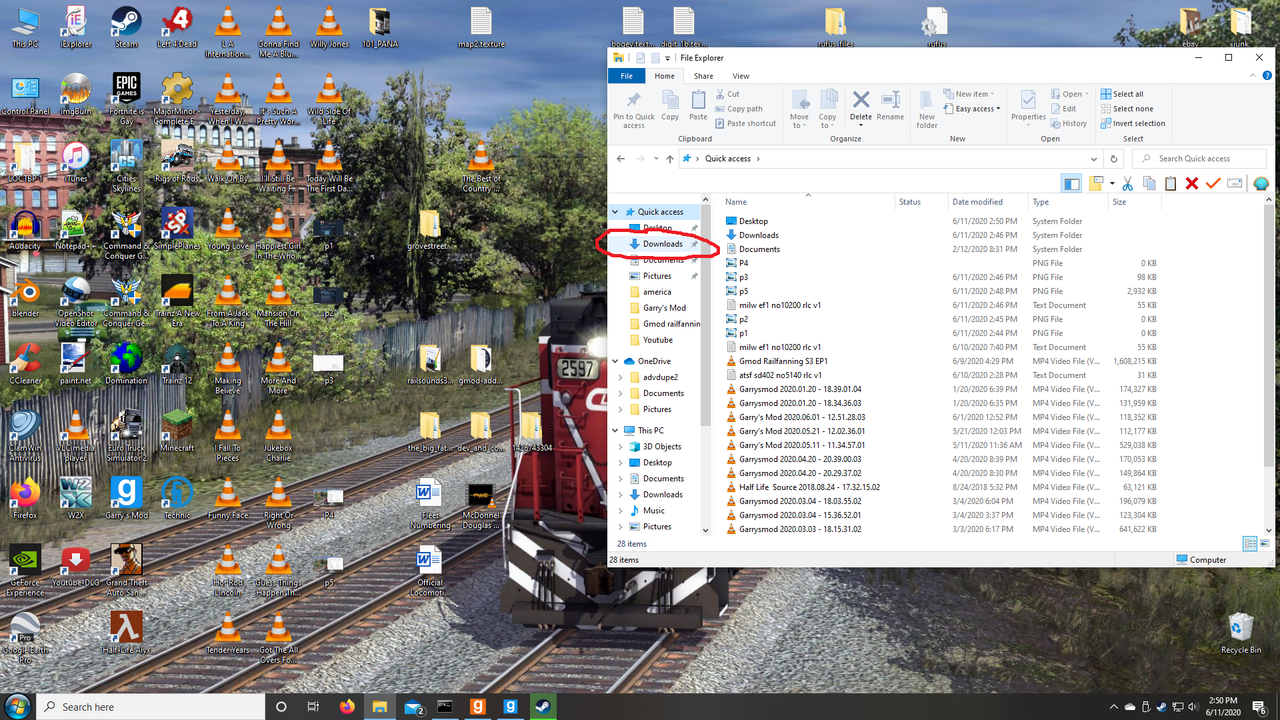Click the Delete icon on the ribbon
The width and height of the screenshot is (1280, 720).
pyautogui.click(x=859, y=105)
